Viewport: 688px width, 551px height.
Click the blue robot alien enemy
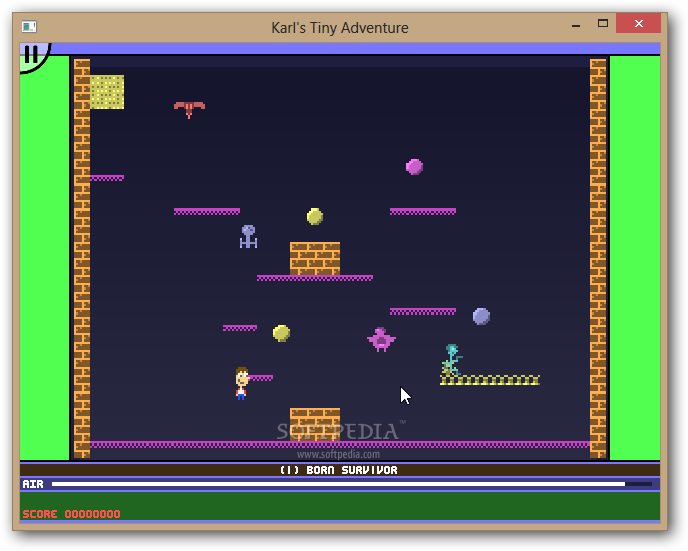(248, 236)
